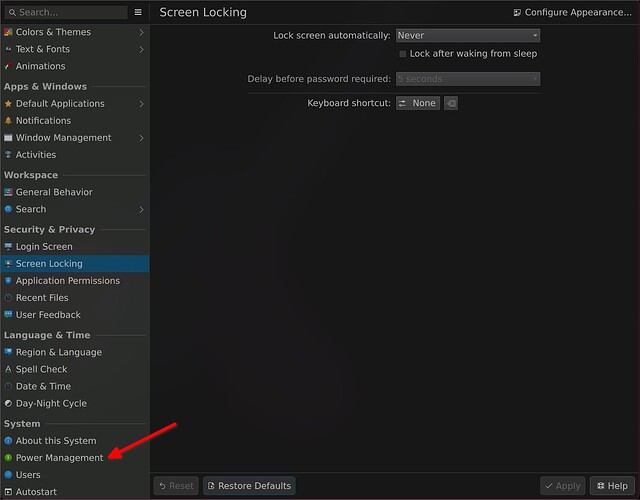Click the Login Screen icon

(8, 247)
